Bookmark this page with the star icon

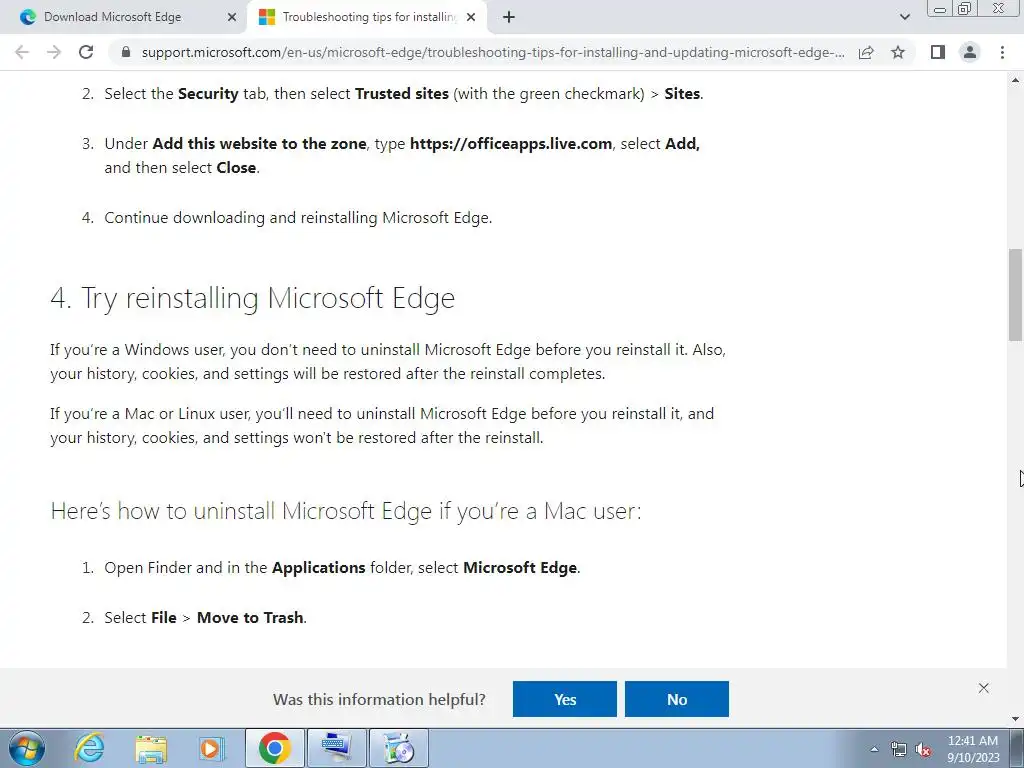pos(898,52)
